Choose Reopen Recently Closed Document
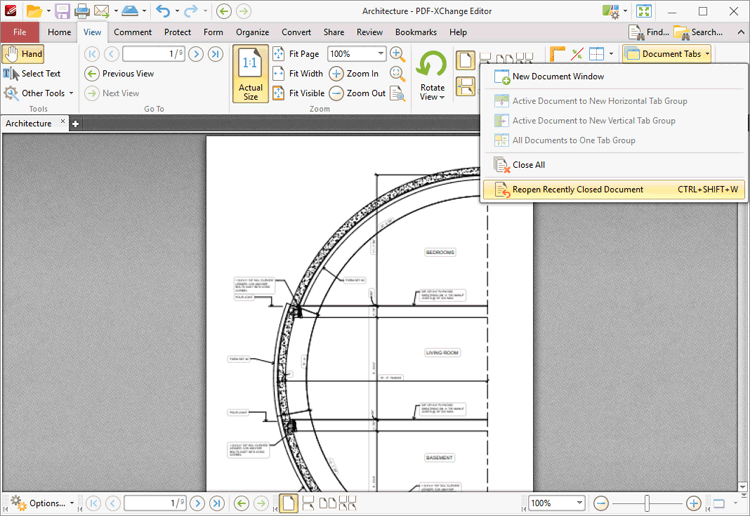750x516 pixels. point(577,189)
